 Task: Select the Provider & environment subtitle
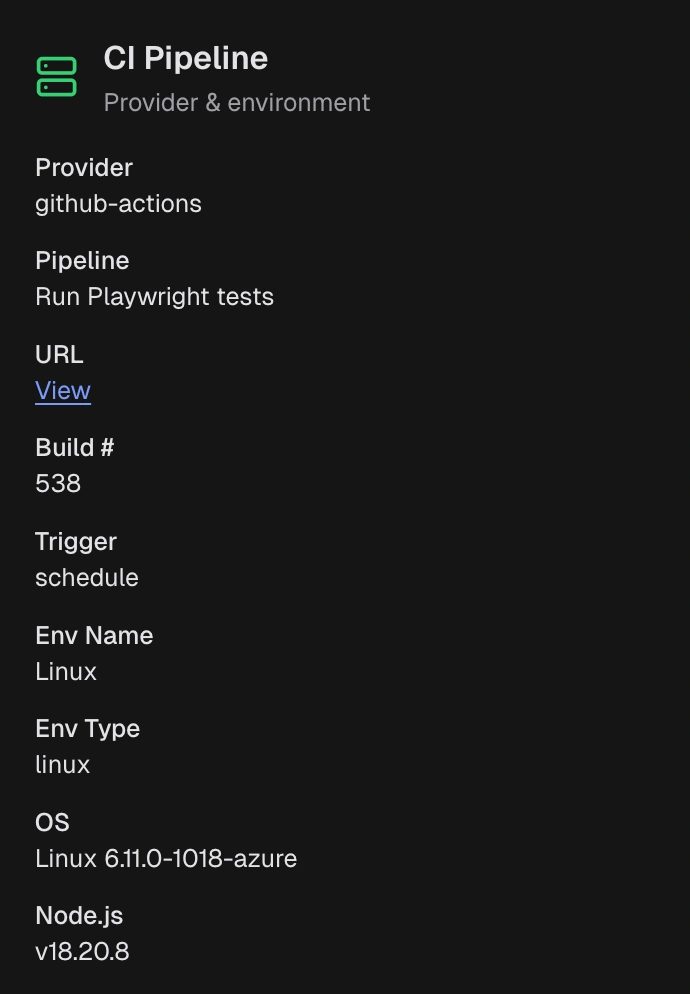click(236, 102)
